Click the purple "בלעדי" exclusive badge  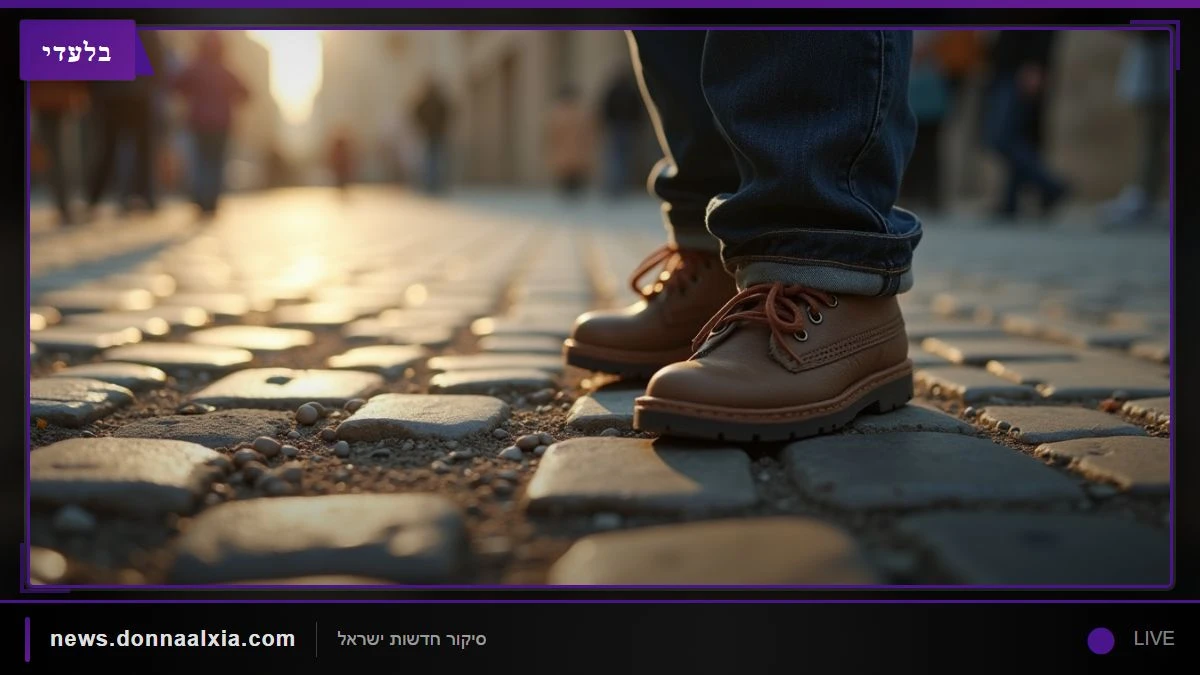(77, 50)
